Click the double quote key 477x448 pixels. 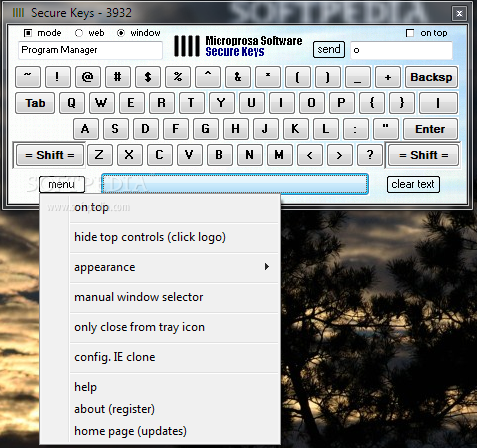(386, 129)
